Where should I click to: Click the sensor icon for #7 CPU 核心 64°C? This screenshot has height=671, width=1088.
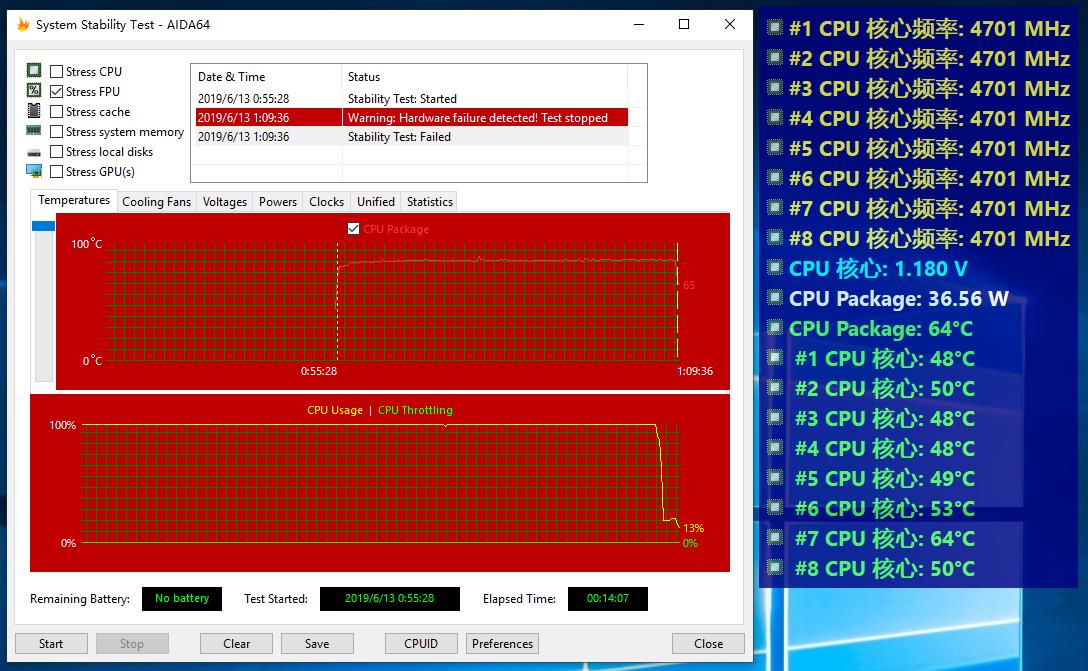point(775,538)
